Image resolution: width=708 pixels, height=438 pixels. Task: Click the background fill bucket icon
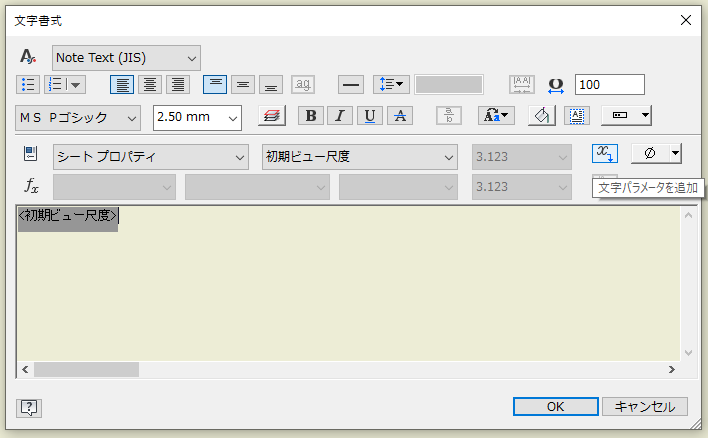coord(542,116)
